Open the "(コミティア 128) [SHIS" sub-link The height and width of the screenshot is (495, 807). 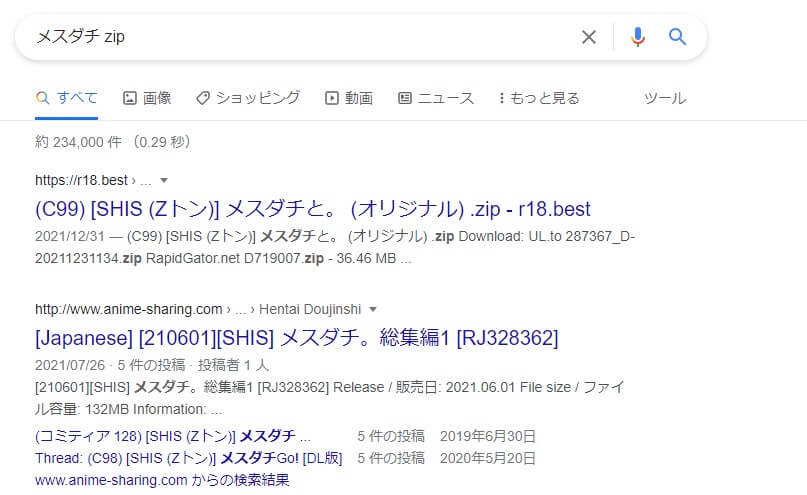click(x=173, y=436)
